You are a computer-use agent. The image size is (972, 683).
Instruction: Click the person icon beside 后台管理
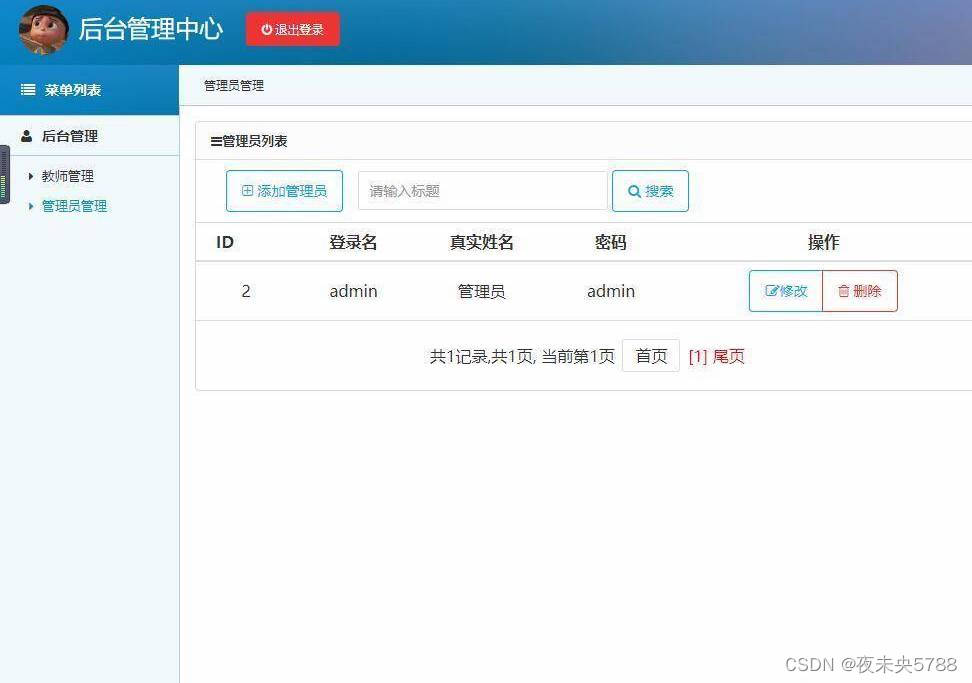[27, 136]
